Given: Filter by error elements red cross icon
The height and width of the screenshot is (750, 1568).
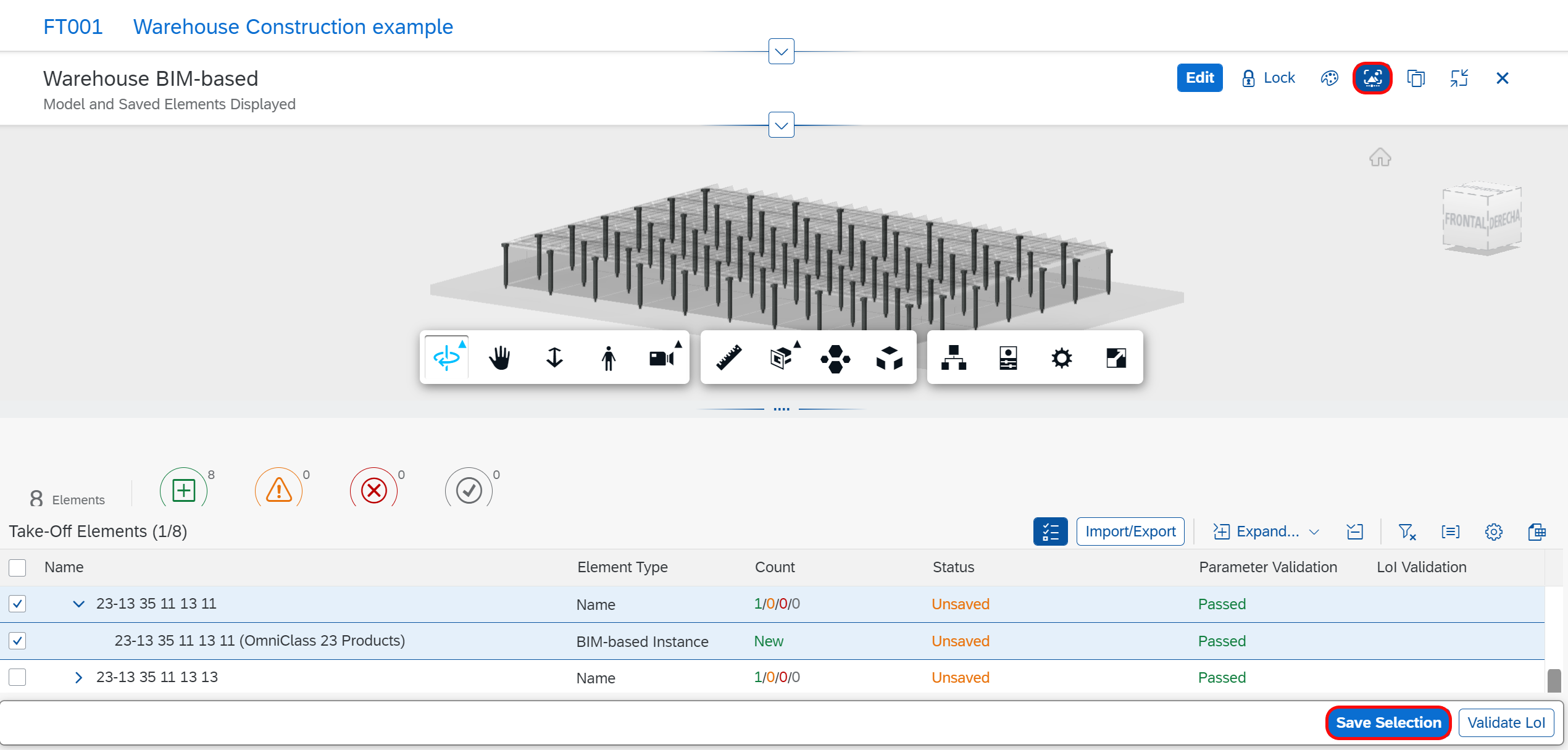Looking at the screenshot, I should [x=373, y=491].
